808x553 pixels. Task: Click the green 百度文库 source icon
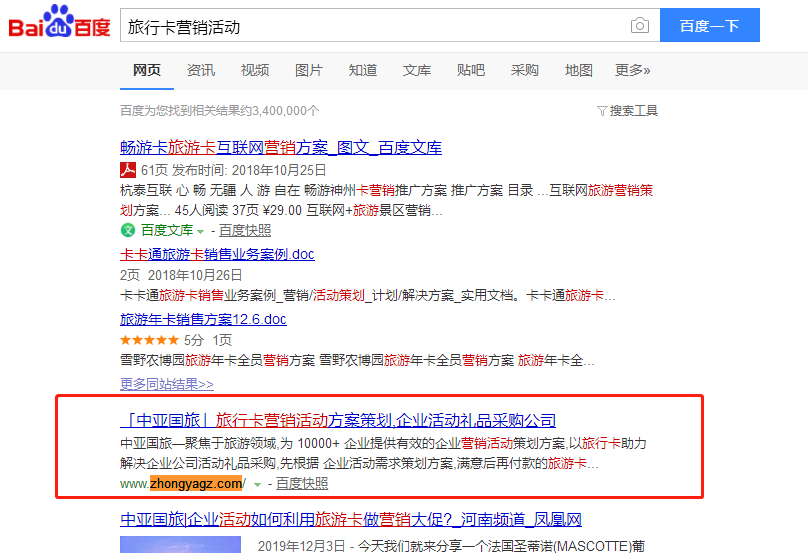[127, 230]
